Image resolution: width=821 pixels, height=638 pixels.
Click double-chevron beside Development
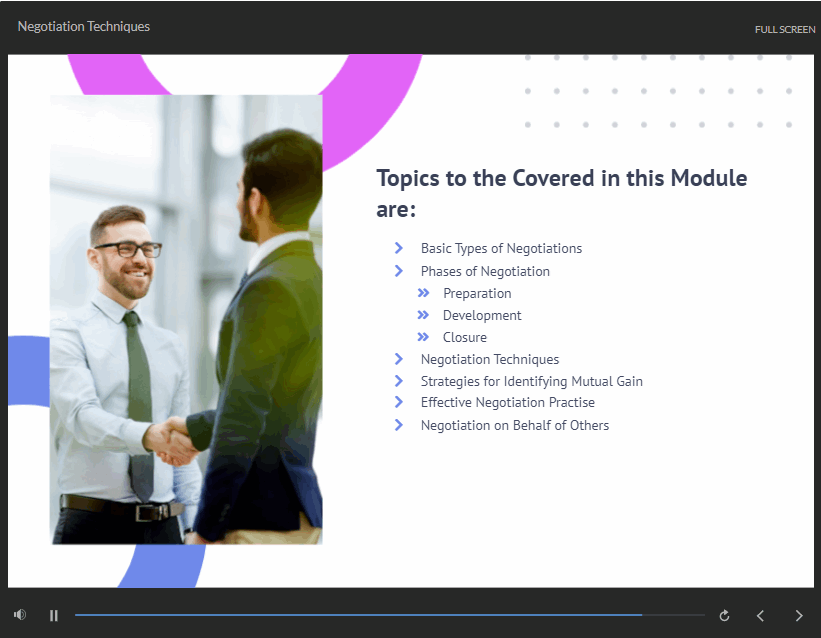[423, 315]
